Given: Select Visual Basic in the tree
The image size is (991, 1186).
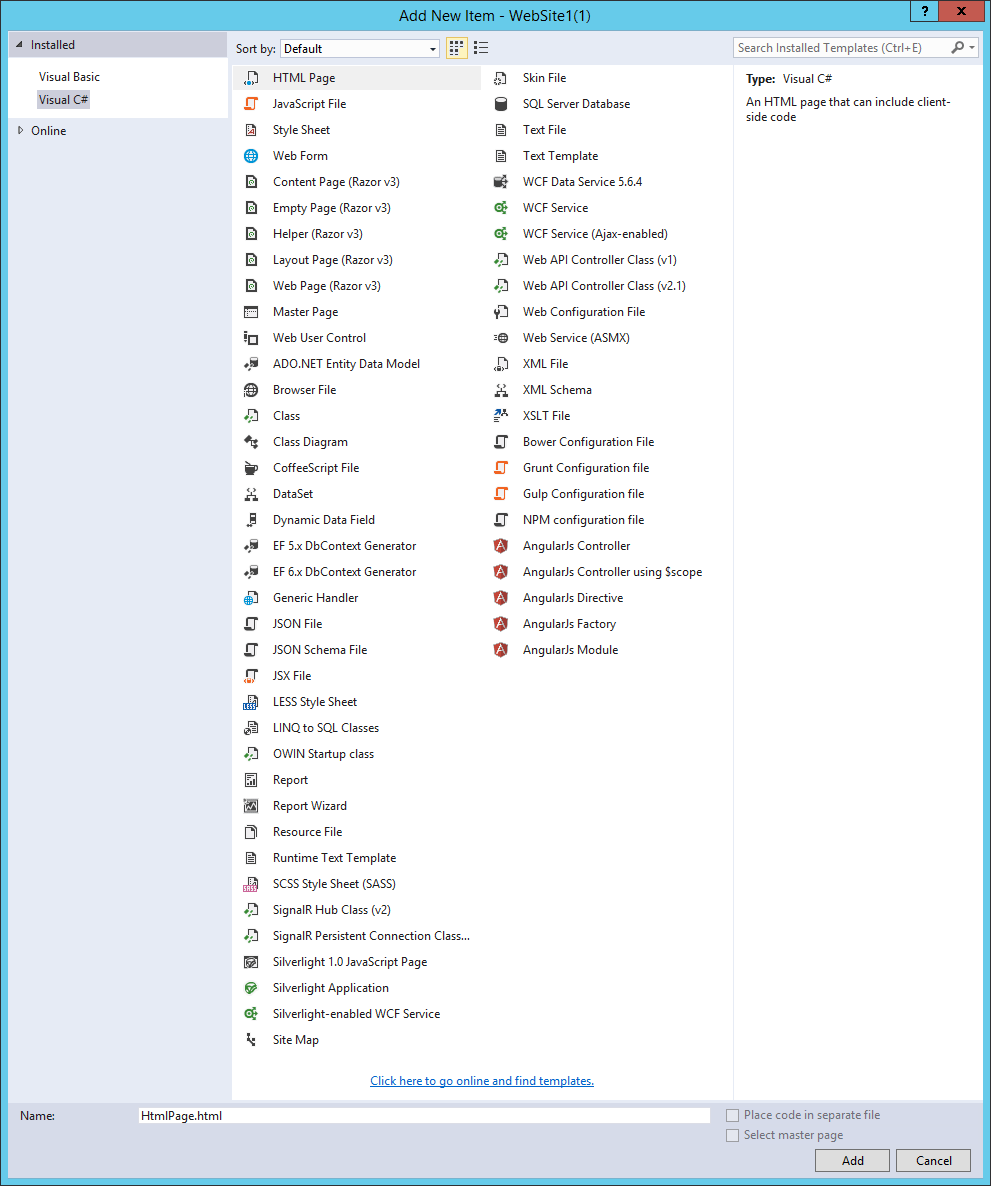Looking at the screenshot, I should (x=69, y=76).
